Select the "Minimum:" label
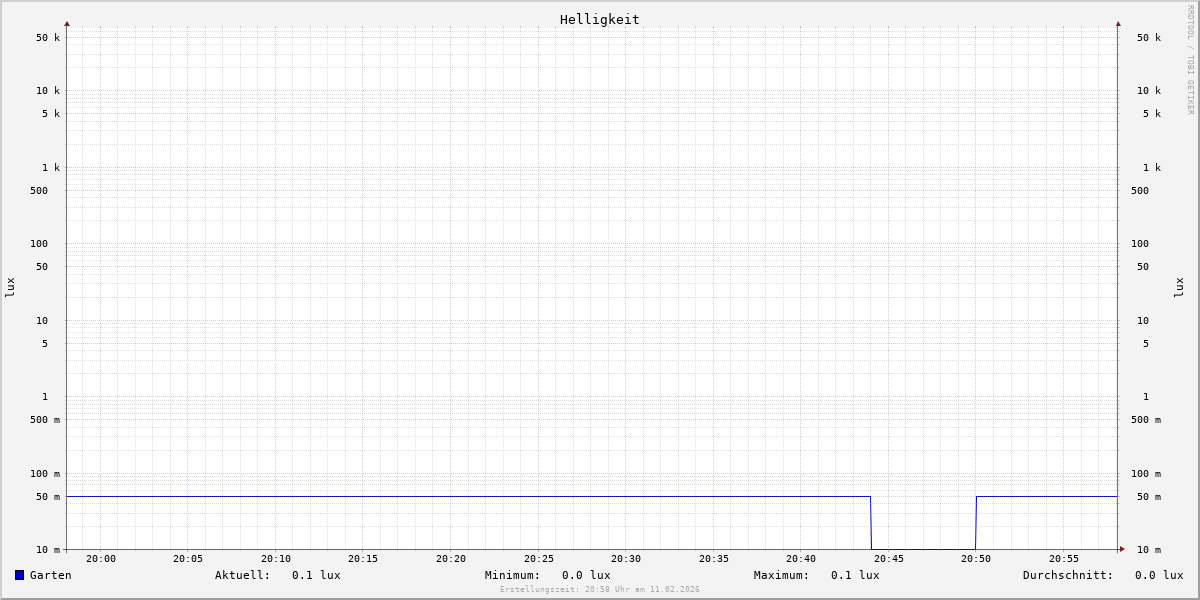This screenshot has height=600, width=1200. coord(513,575)
